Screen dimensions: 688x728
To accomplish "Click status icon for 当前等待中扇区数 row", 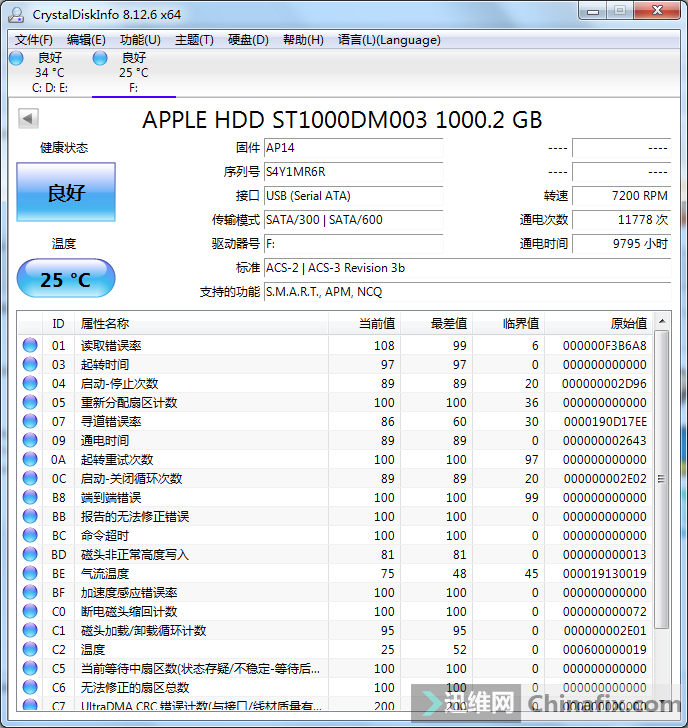I will coord(30,669).
